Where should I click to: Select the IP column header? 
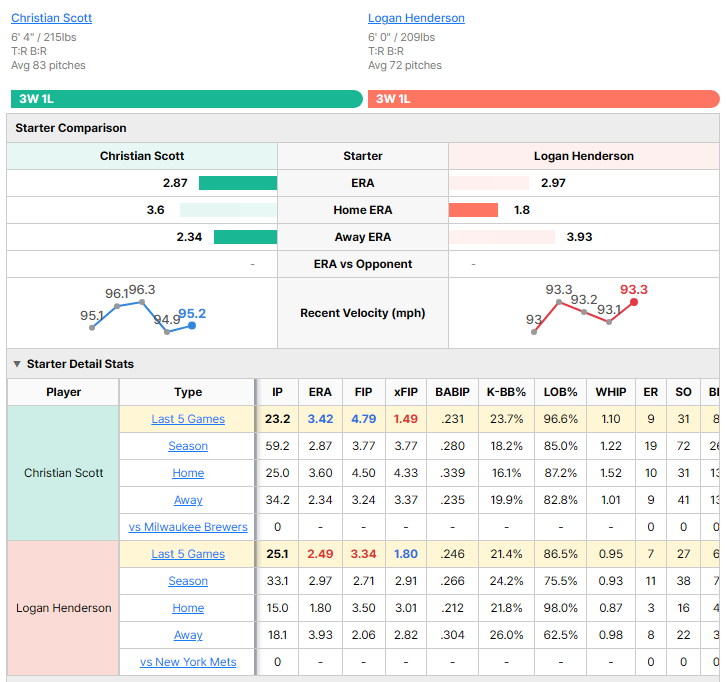(x=277, y=392)
